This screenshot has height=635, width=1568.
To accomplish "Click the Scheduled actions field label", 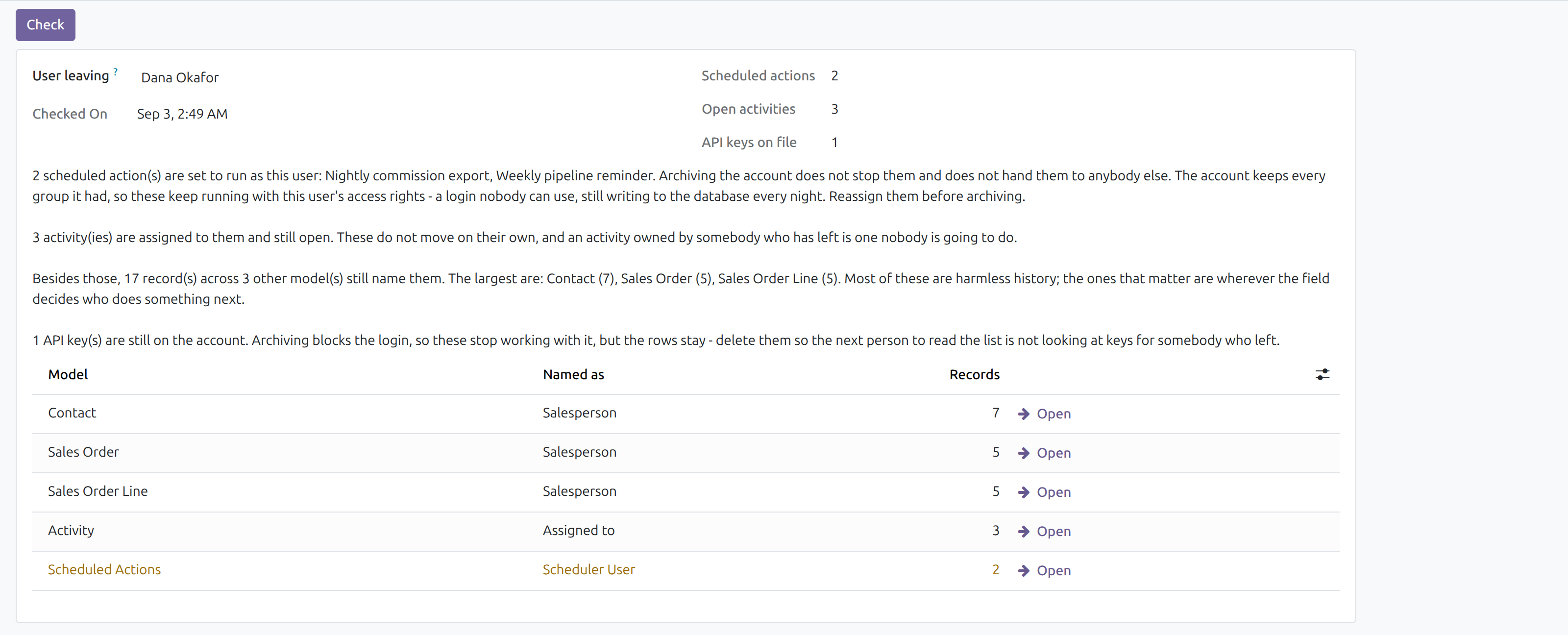I will tap(758, 75).
